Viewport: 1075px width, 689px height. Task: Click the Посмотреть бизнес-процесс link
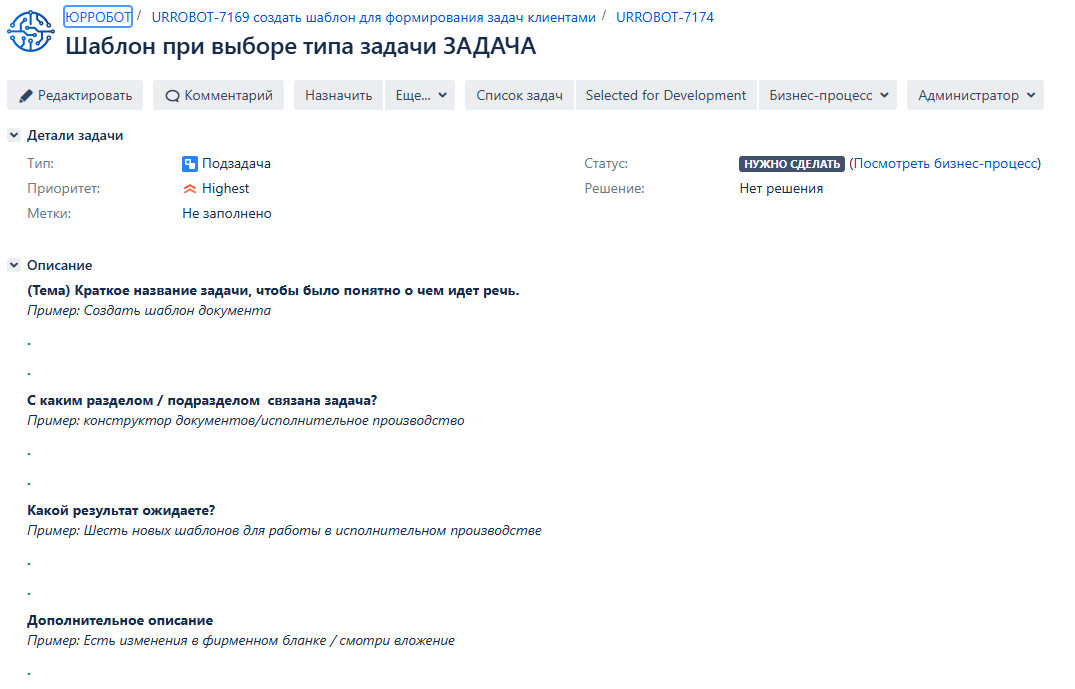click(945, 164)
